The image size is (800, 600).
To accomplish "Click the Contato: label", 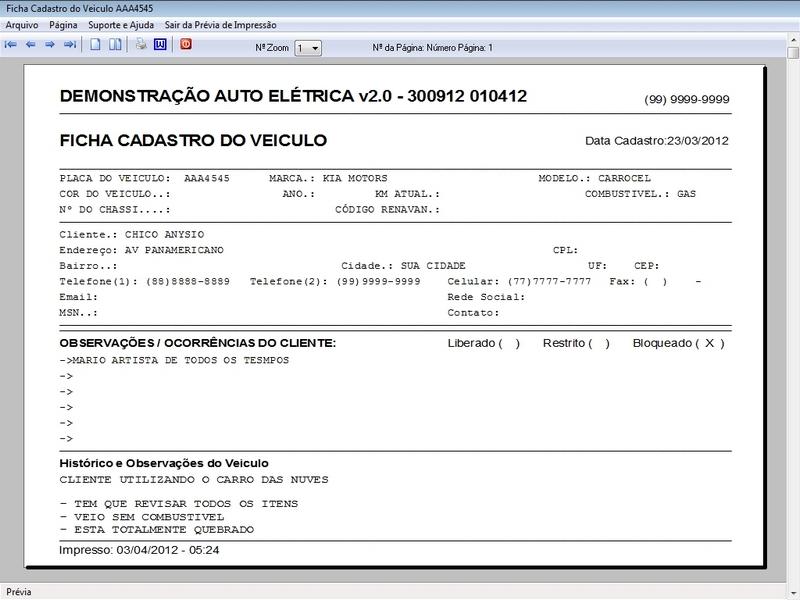I will [473, 313].
